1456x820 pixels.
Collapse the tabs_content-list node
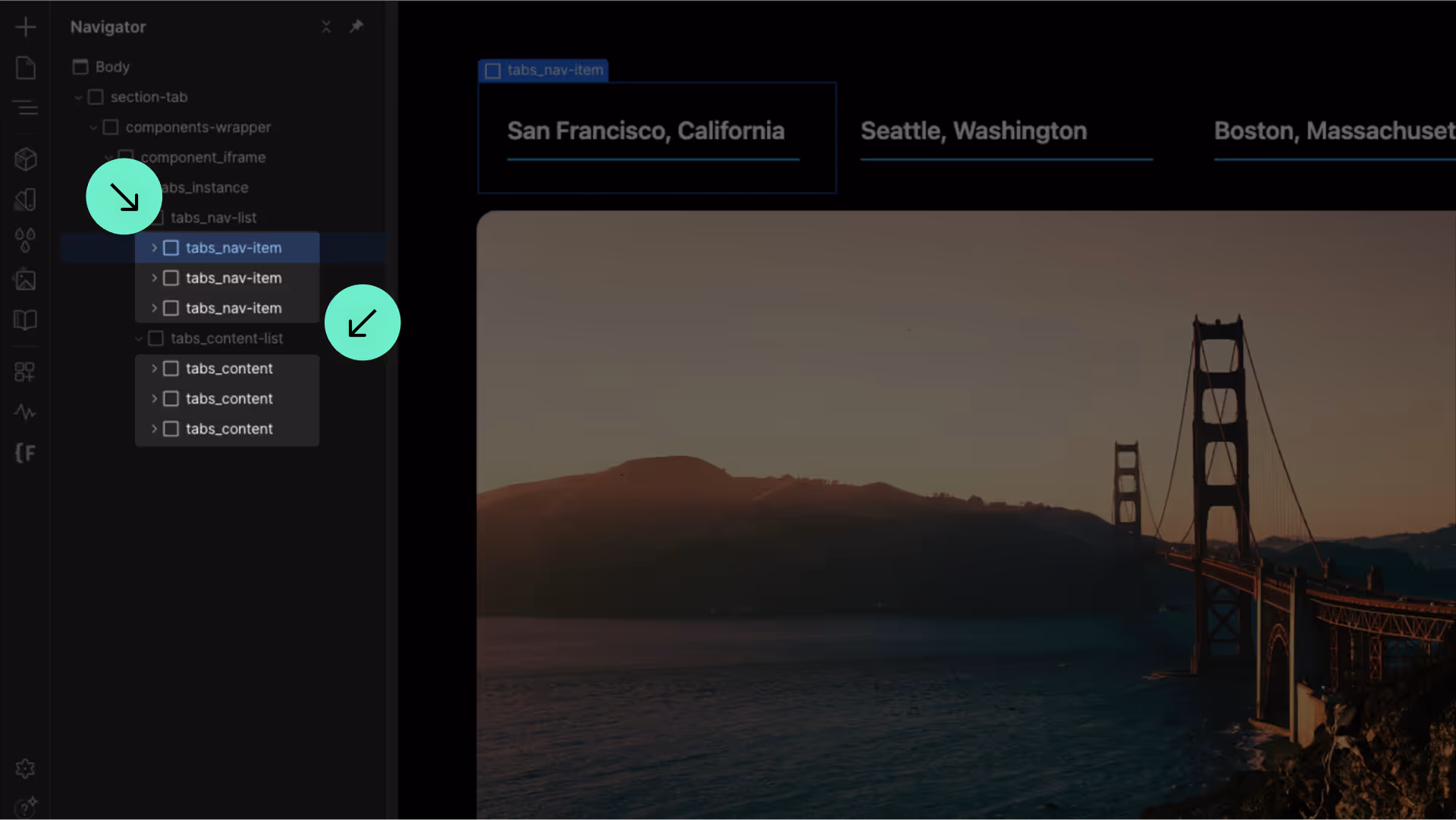click(139, 339)
